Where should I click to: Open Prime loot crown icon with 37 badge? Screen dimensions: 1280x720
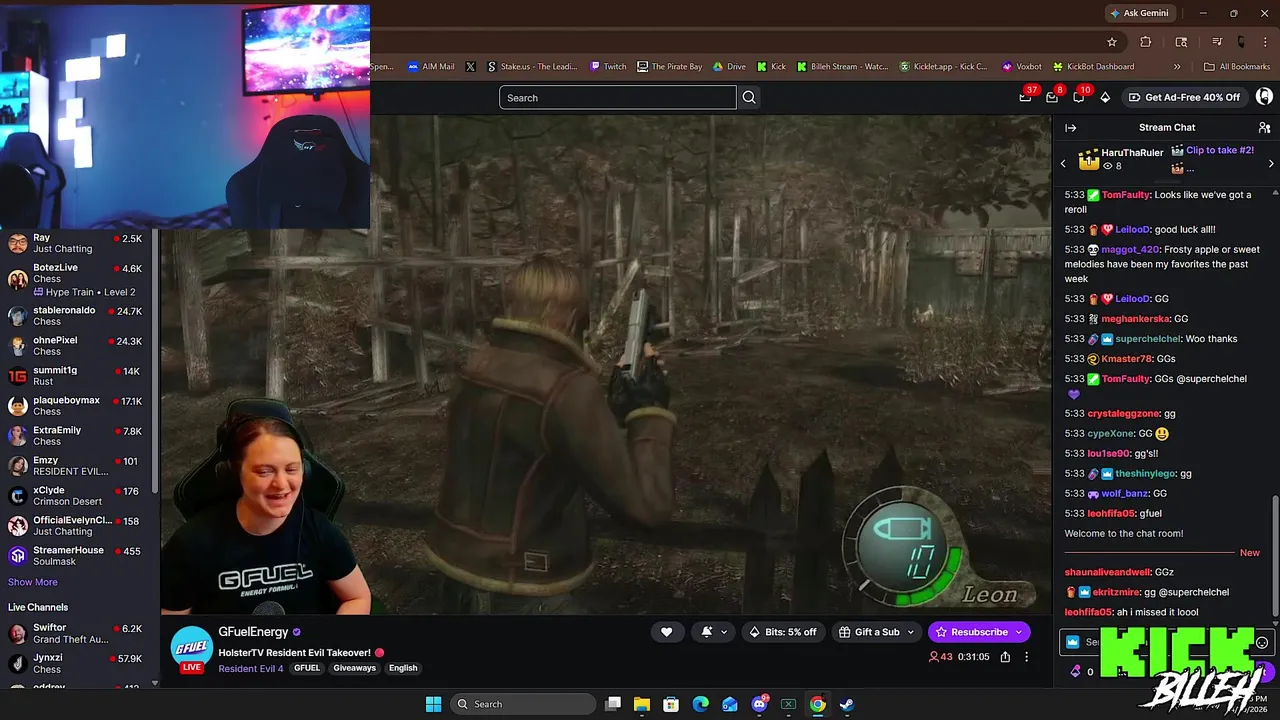[x=1026, y=97]
